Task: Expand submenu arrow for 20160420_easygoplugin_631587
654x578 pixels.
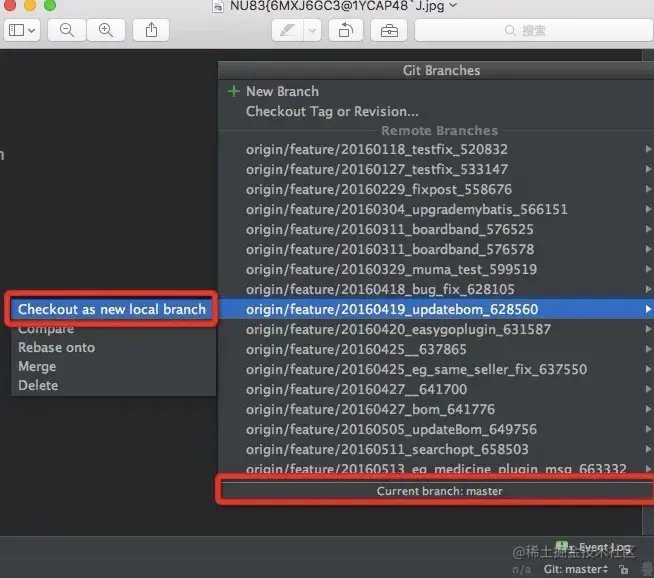Action: point(648,329)
